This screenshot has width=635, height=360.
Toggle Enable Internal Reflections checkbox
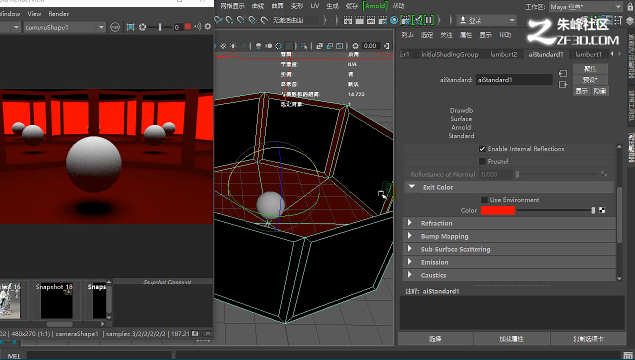coord(482,149)
